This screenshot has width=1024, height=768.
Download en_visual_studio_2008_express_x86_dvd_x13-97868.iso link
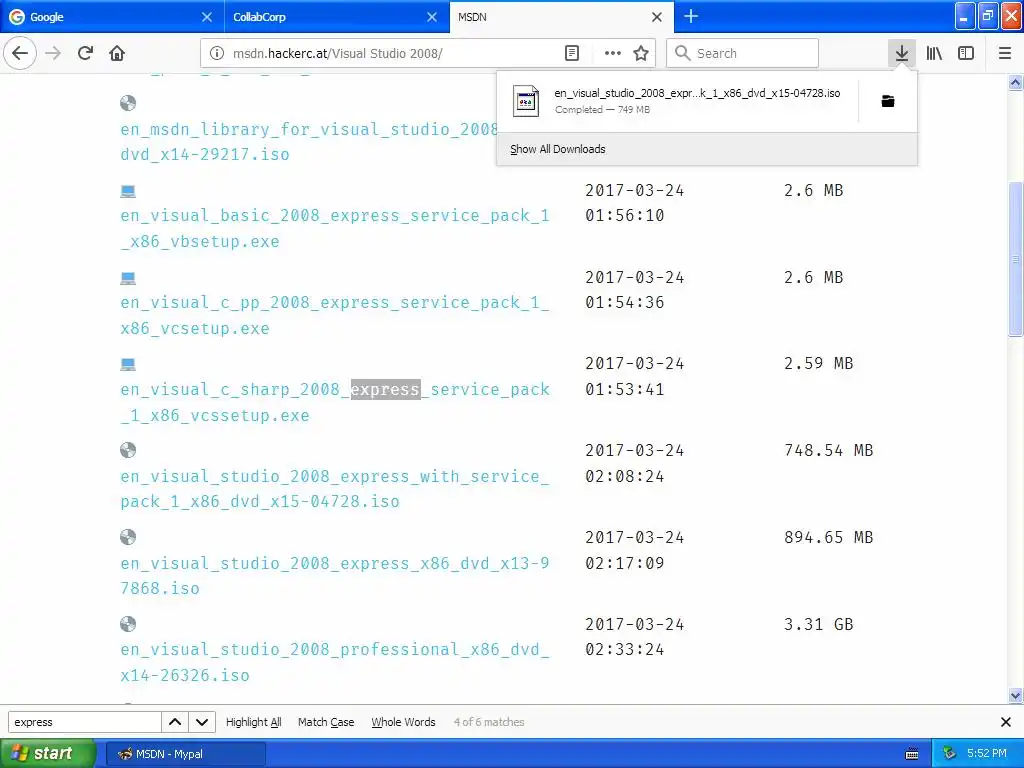[334, 575]
